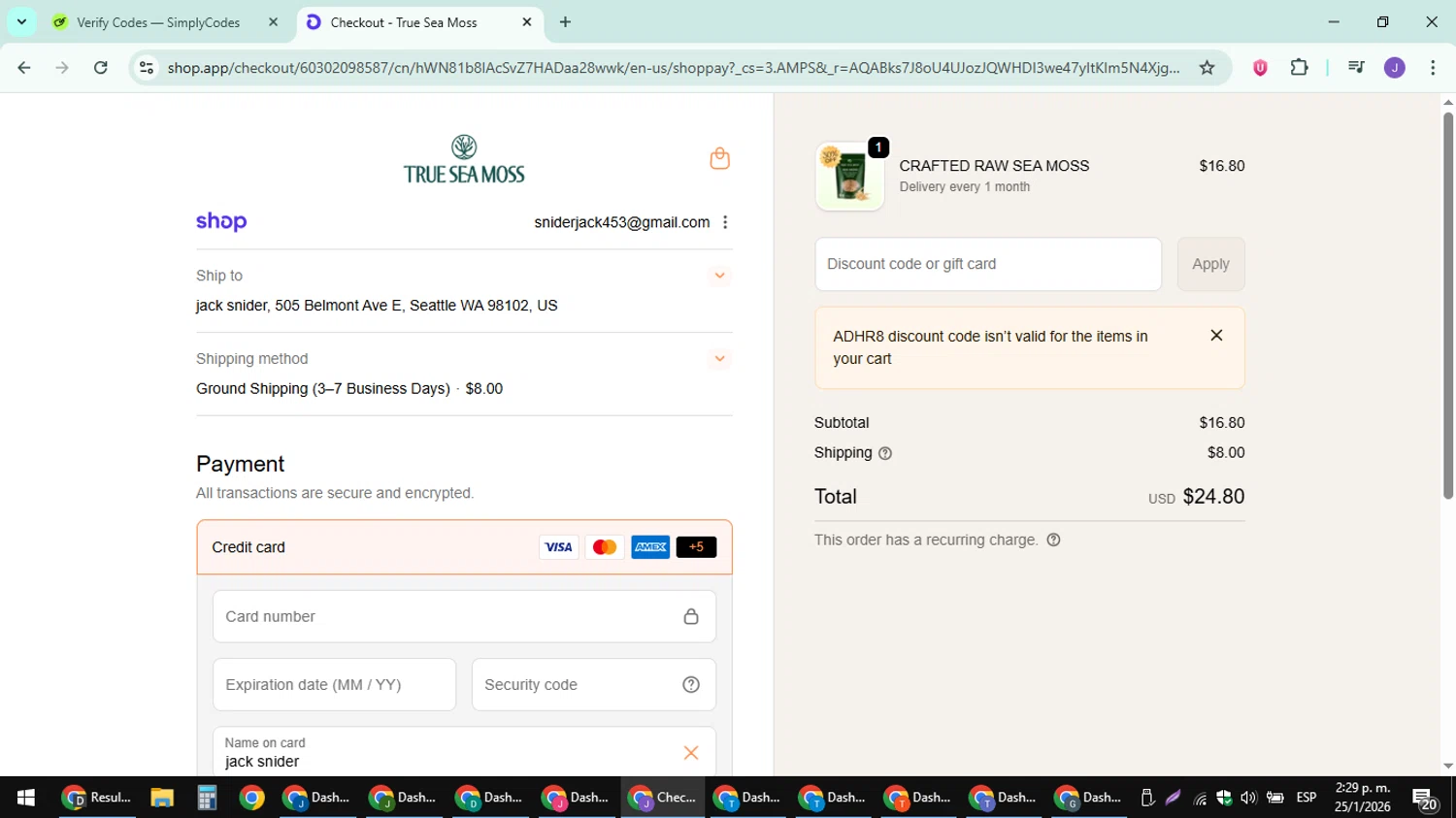The width and height of the screenshot is (1456, 818).
Task: Open account options next to sniderjack453@gmail.com
Action: click(725, 222)
